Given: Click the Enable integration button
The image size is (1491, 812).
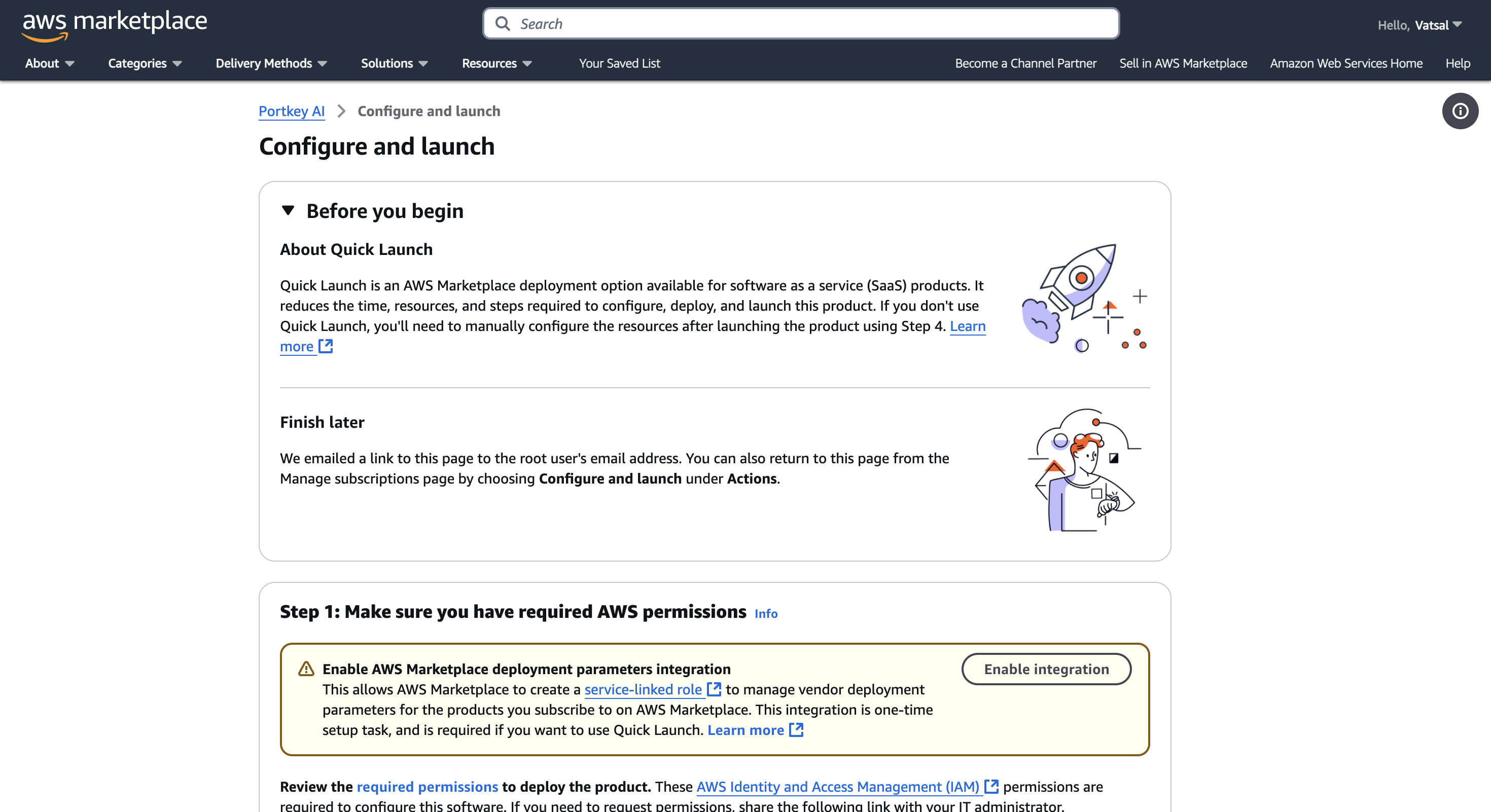Looking at the screenshot, I should [x=1046, y=669].
